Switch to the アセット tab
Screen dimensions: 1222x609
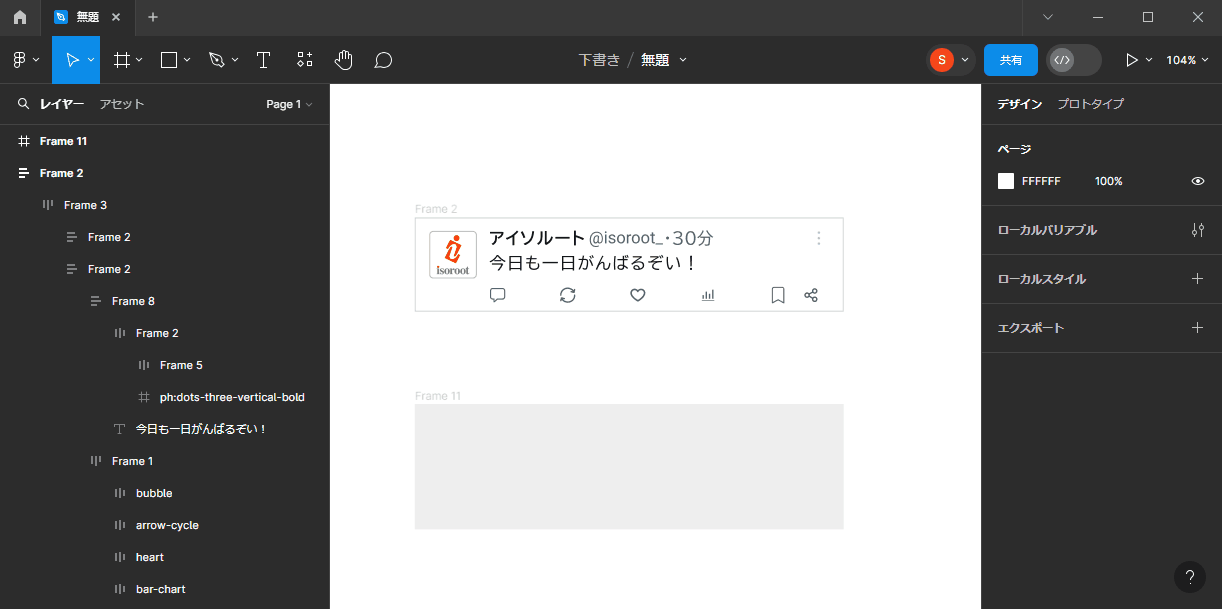click(122, 104)
